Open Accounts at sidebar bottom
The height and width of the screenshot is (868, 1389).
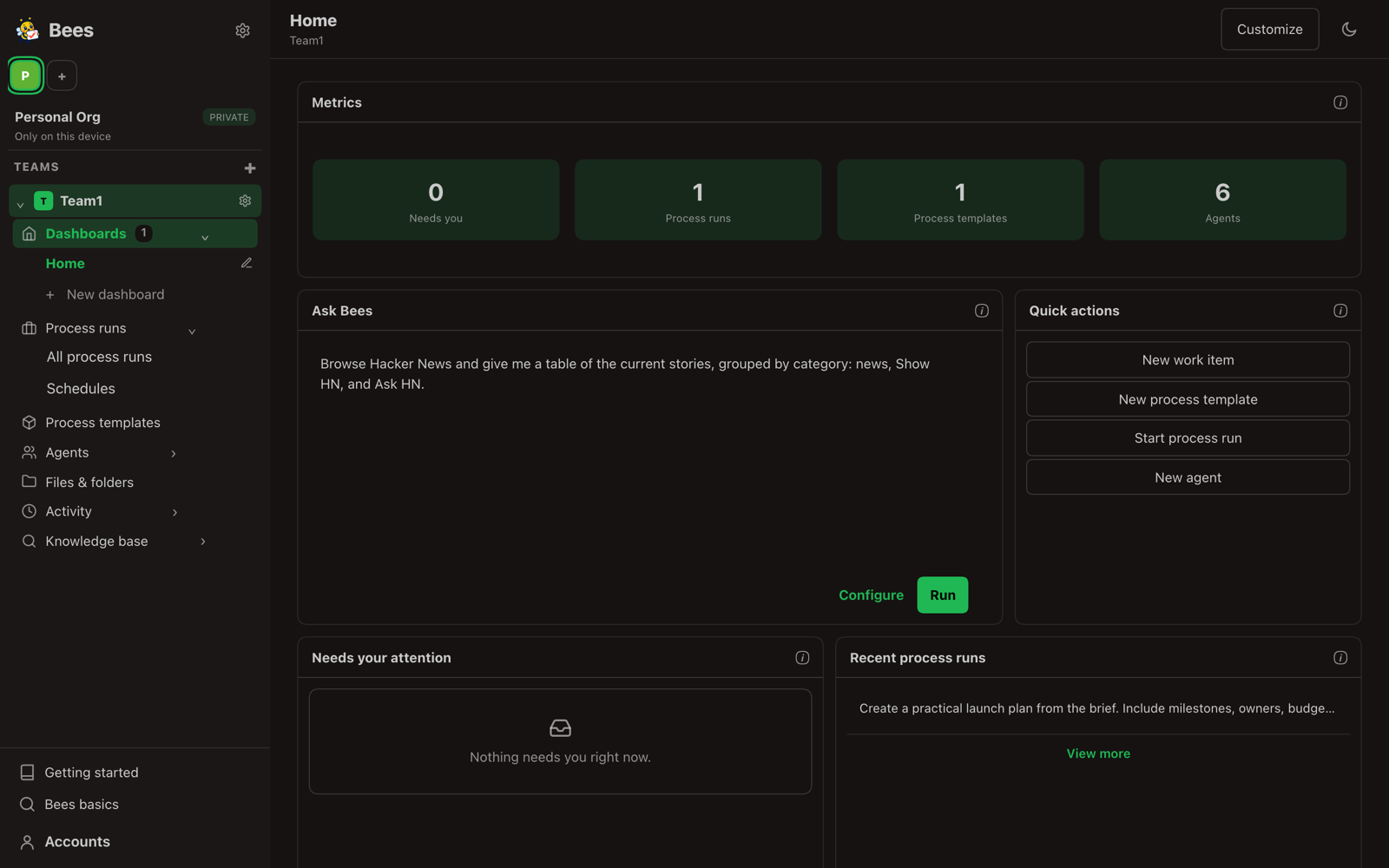pos(77,842)
